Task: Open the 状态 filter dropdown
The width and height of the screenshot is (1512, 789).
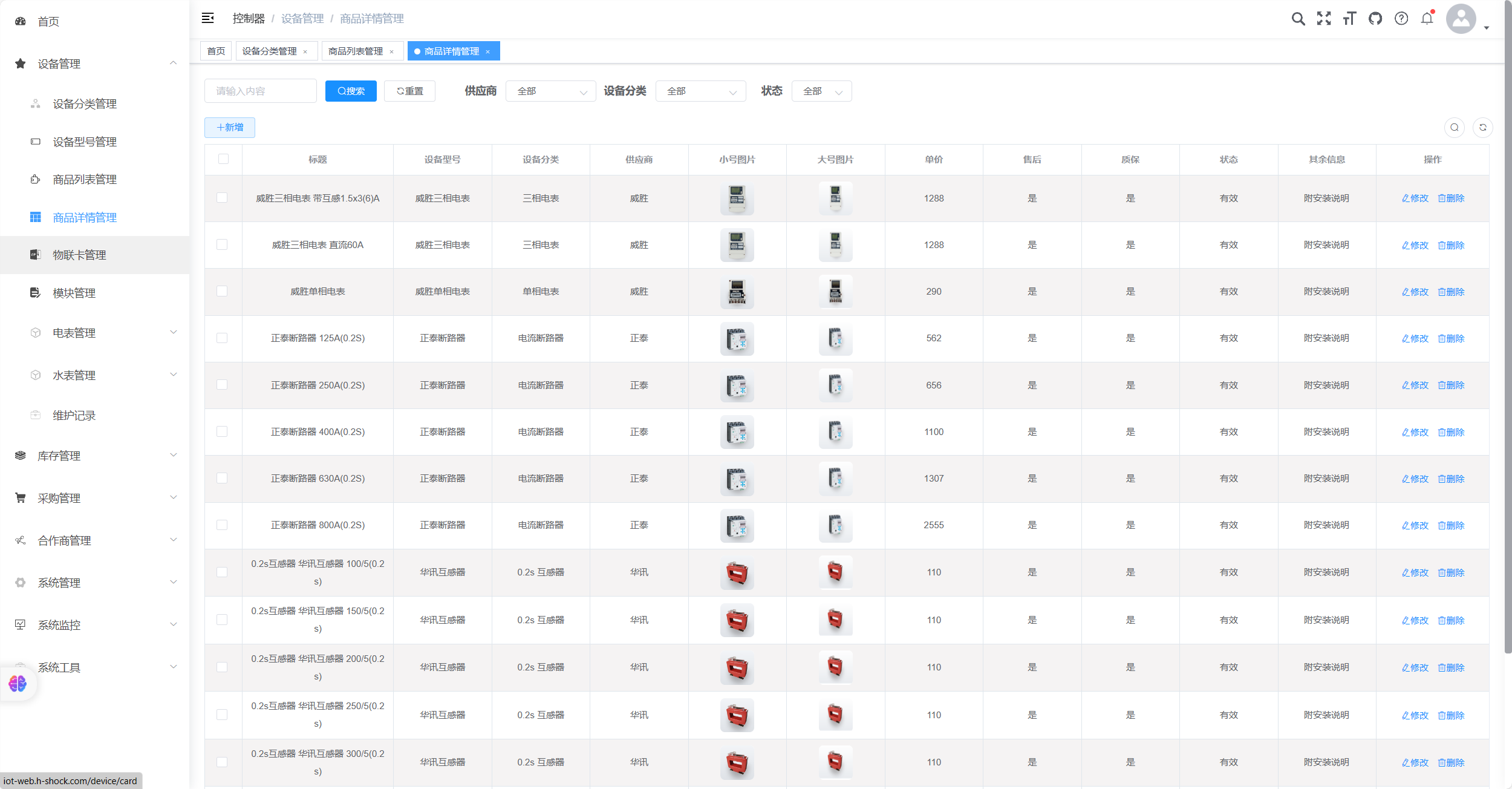Action: (x=821, y=91)
